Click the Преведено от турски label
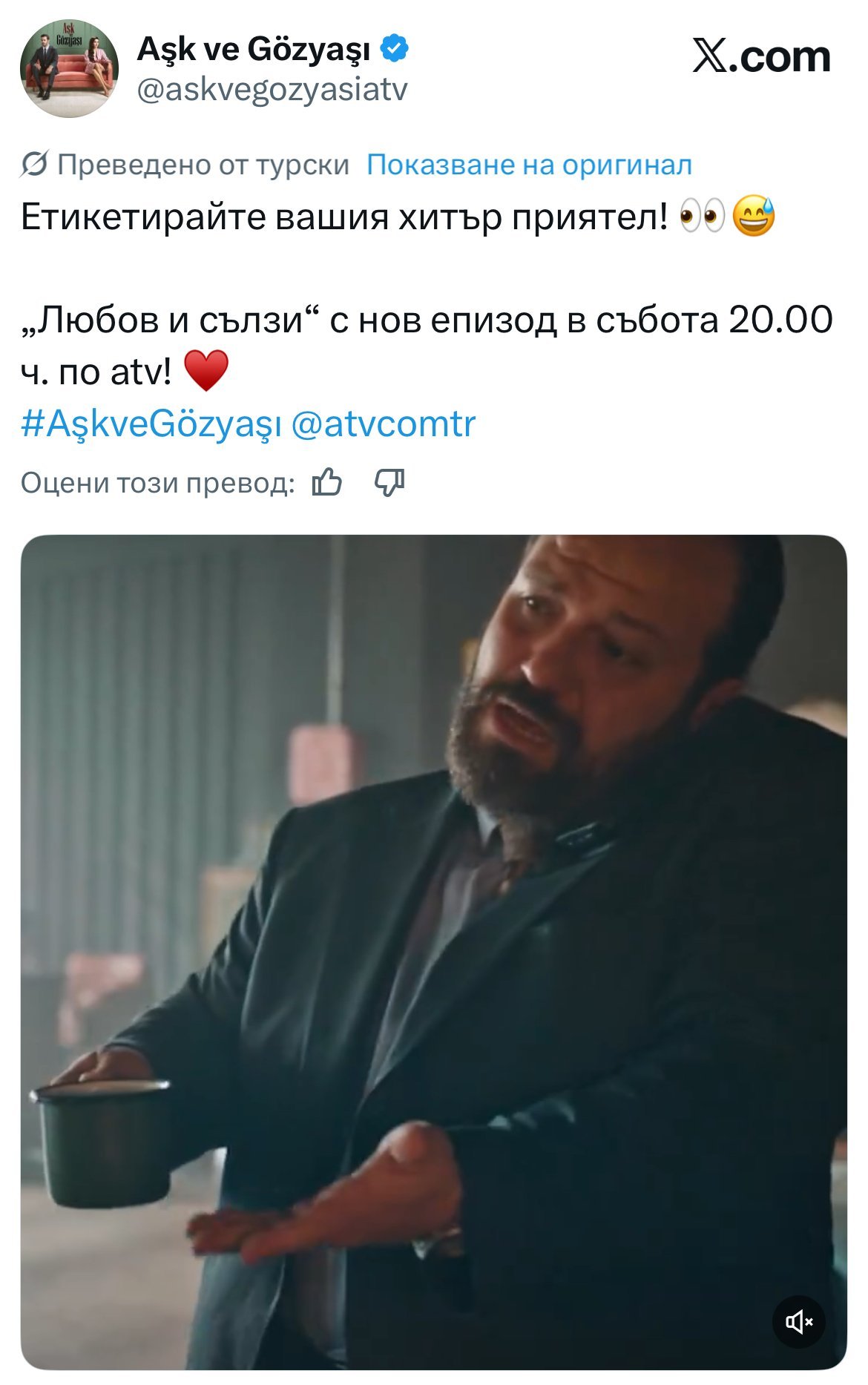Viewport: 868px width, 1385px height. coord(203,165)
